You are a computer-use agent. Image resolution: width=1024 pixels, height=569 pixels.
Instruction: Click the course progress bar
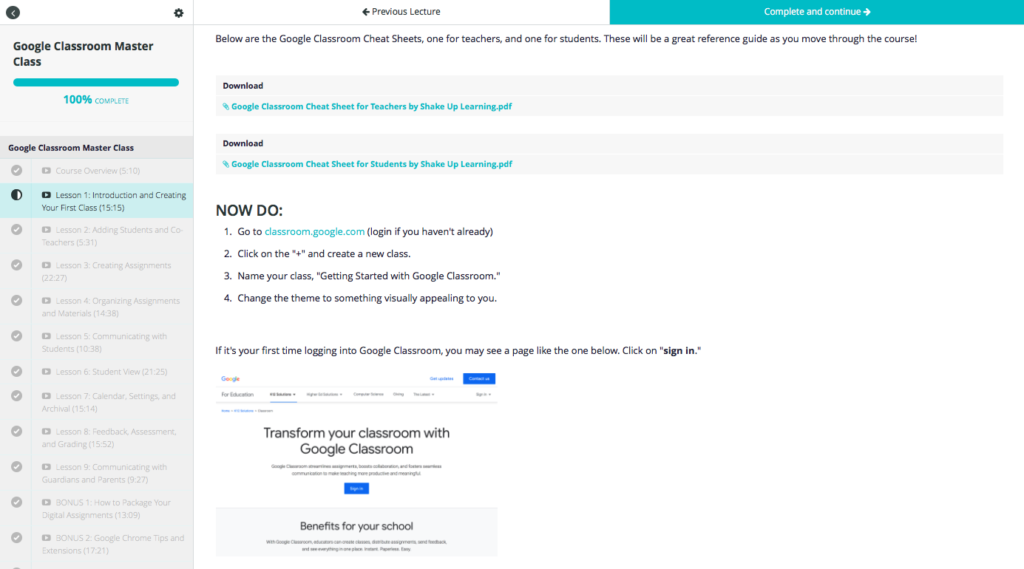coord(96,82)
